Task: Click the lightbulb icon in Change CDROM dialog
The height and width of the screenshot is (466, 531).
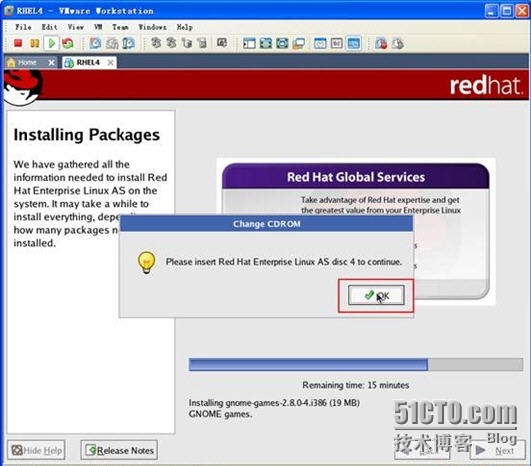Action: [147, 262]
